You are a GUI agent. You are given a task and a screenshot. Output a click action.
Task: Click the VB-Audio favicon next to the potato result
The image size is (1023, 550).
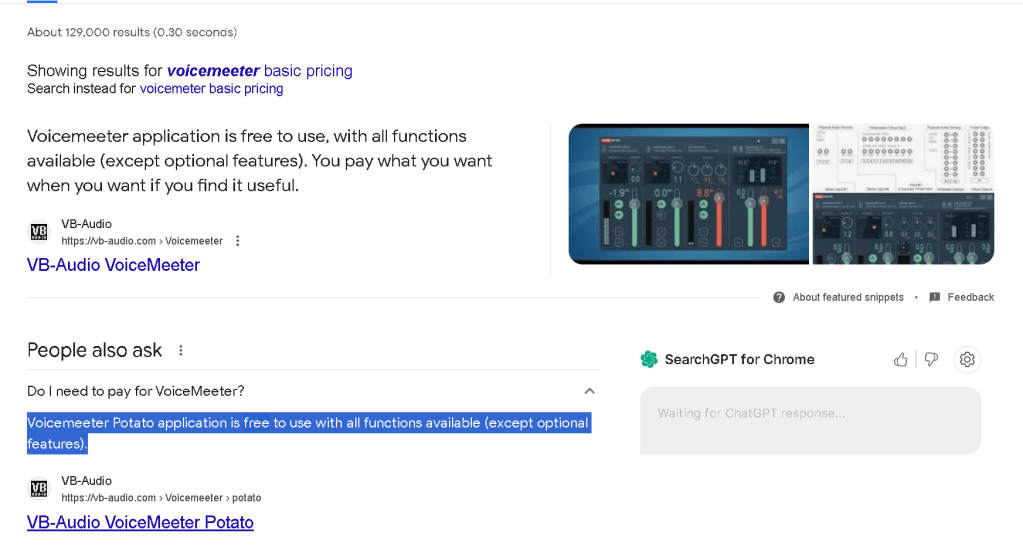click(x=39, y=489)
